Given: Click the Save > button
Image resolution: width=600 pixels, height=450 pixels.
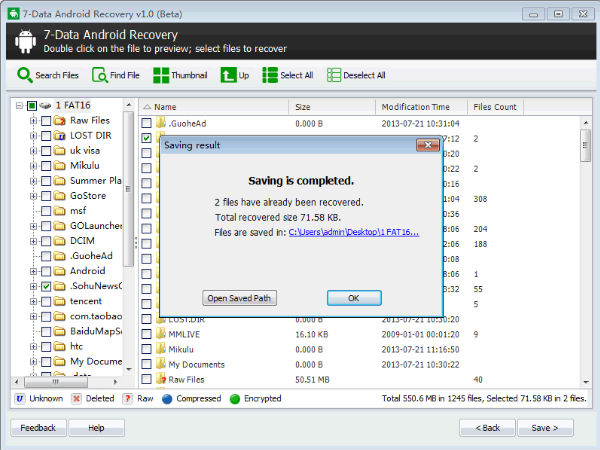Looking at the screenshot, I should click(545, 428).
